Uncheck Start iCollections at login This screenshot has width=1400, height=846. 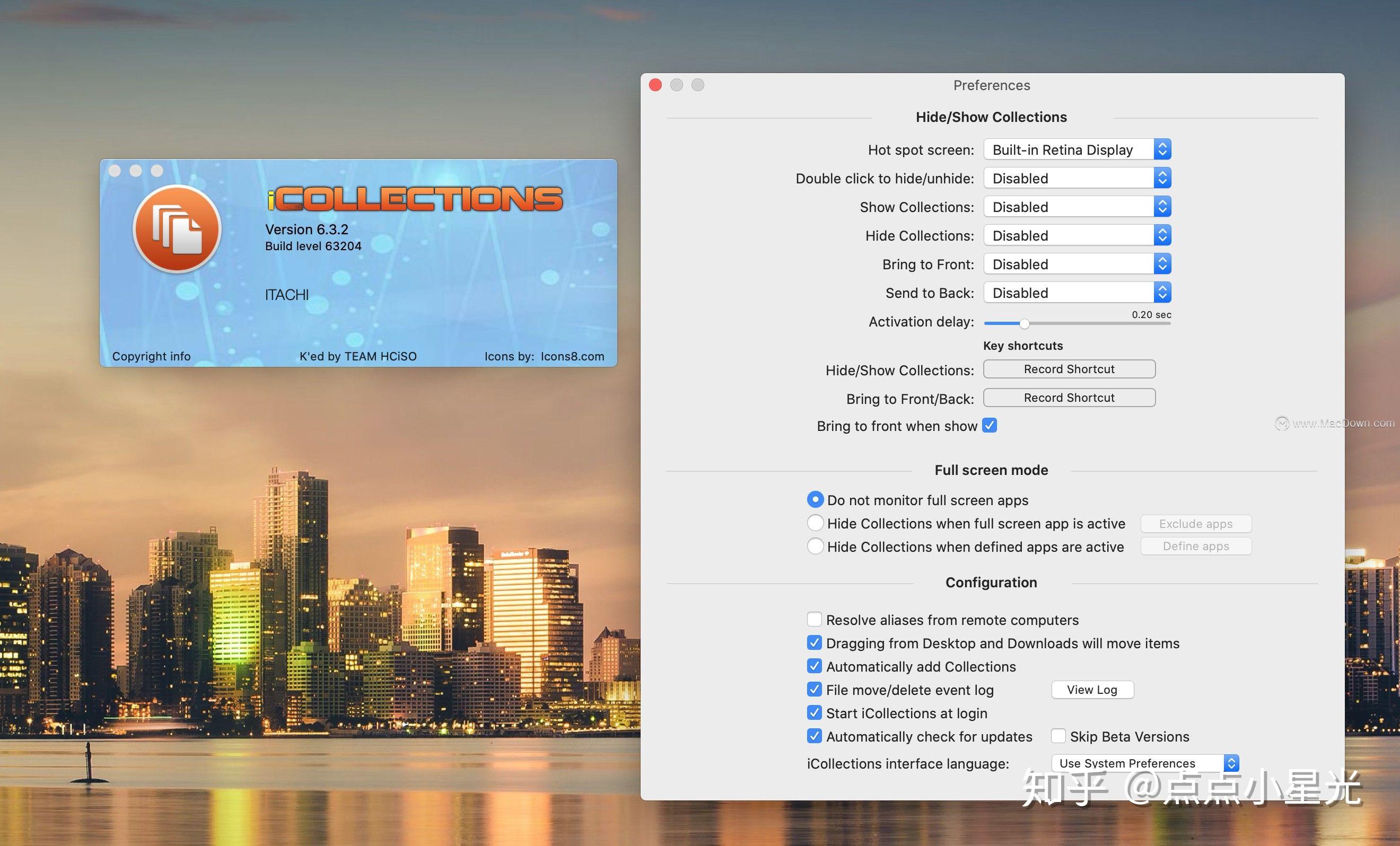tap(814, 712)
